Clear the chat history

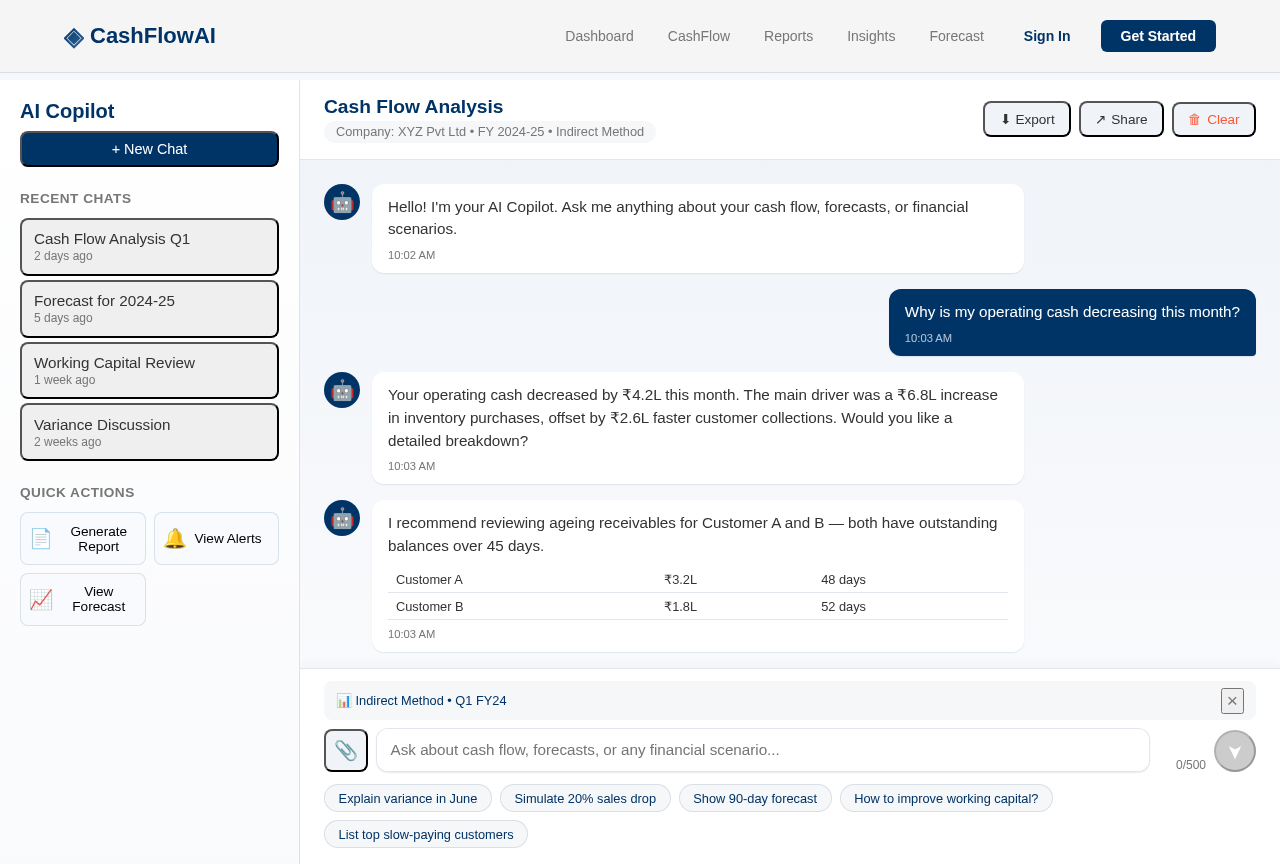tap(1214, 119)
